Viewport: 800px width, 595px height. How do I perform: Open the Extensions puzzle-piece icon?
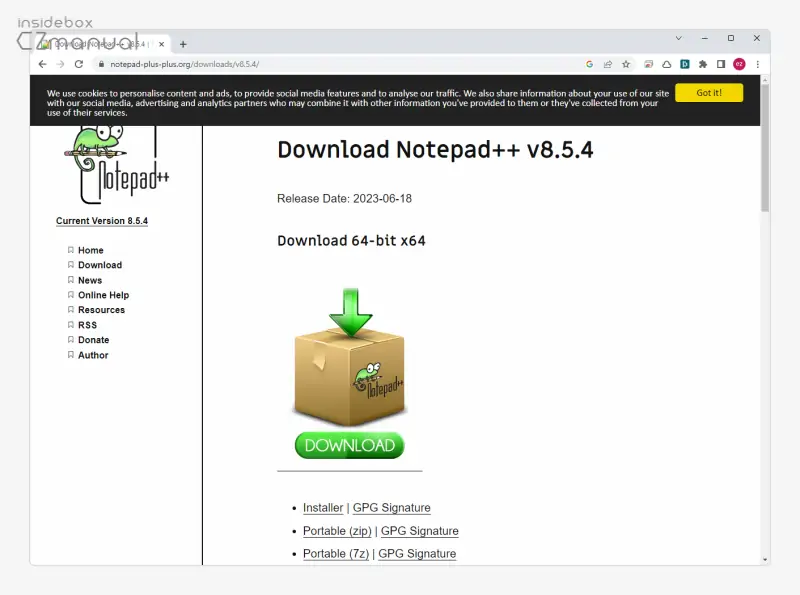pos(702,63)
